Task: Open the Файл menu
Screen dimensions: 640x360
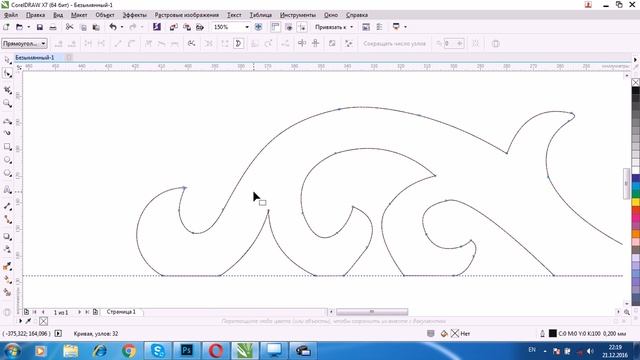Action: coord(11,15)
